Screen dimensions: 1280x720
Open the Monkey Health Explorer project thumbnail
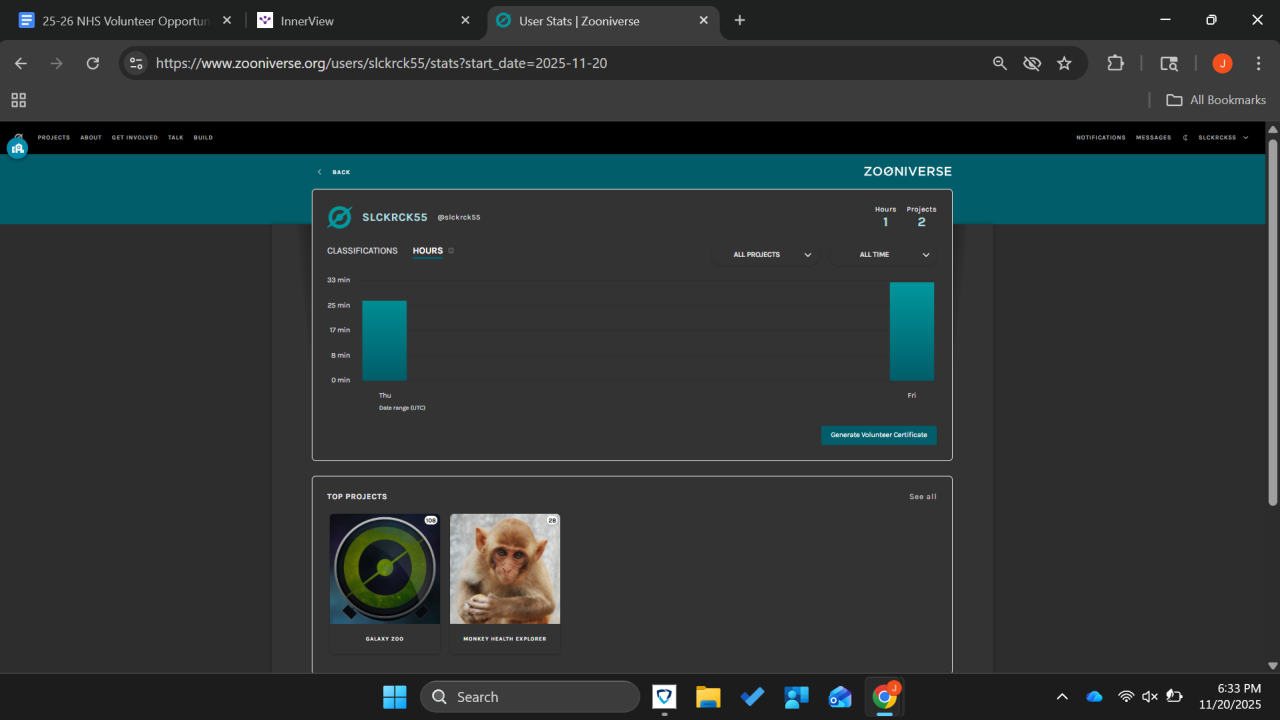click(505, 569)
